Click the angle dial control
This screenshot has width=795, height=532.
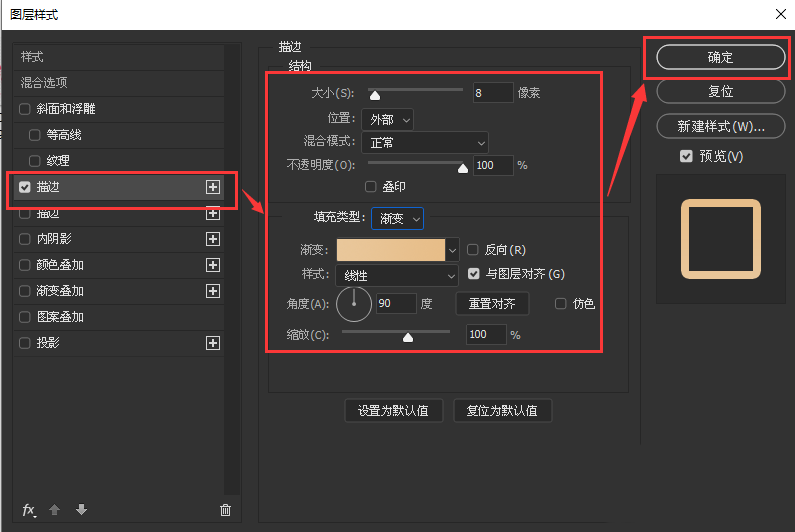point(354,304)
